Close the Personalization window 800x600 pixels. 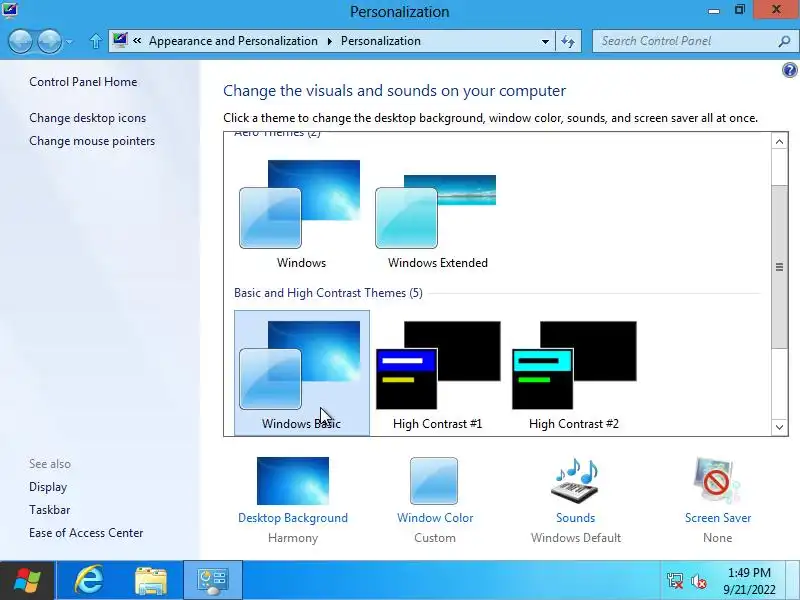coord(776,10)
